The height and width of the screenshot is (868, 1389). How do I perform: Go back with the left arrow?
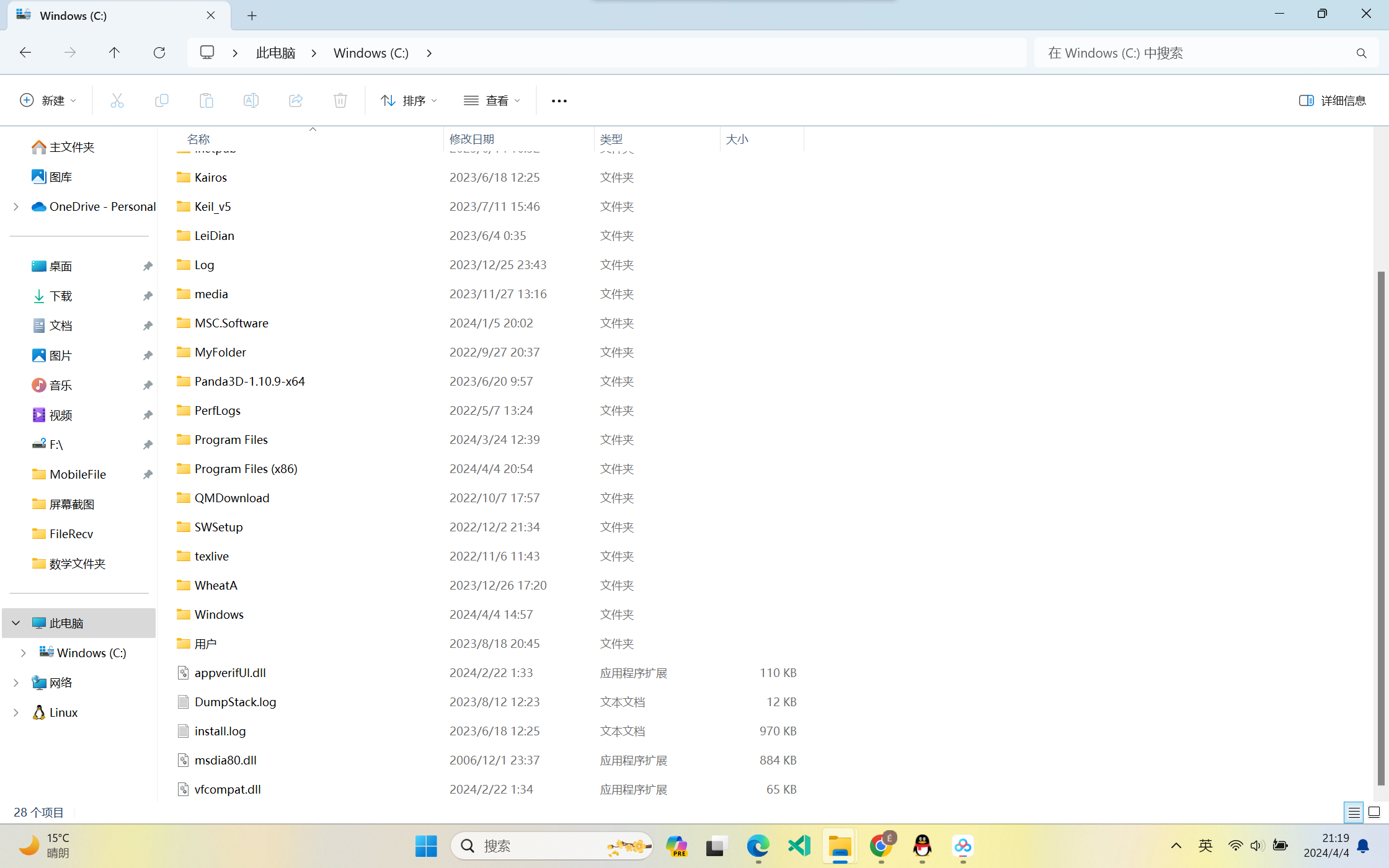25,53
